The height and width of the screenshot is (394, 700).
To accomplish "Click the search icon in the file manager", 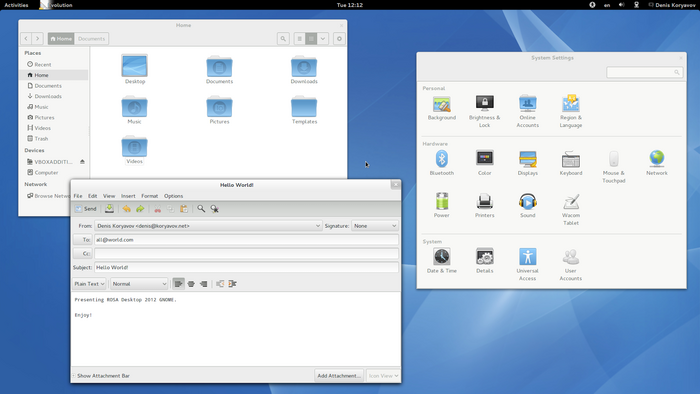I will point(283,39).
